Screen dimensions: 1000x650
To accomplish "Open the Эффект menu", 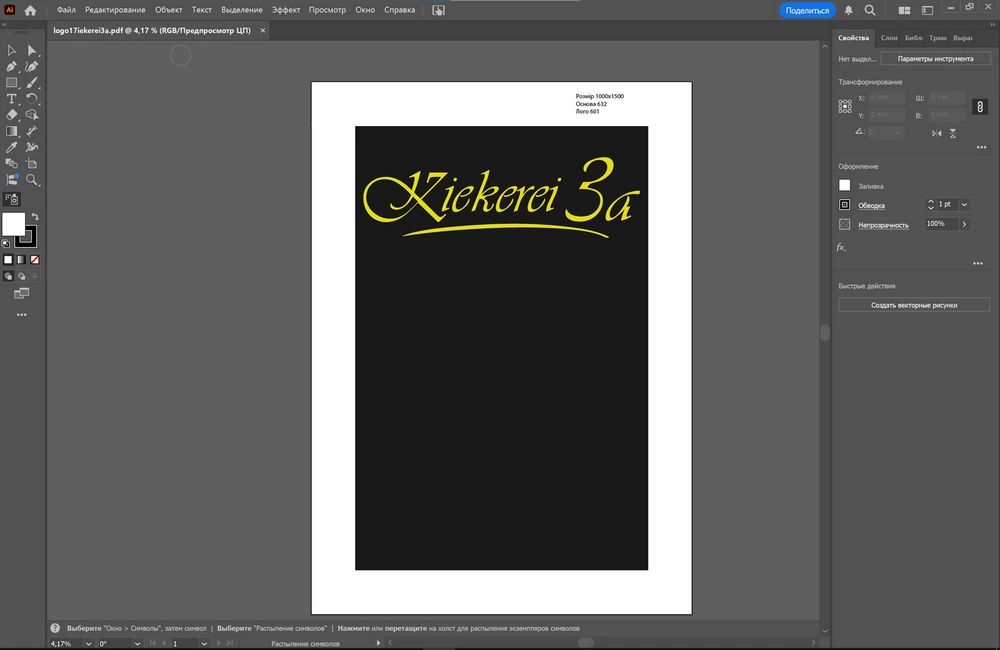I will point(286,10).
